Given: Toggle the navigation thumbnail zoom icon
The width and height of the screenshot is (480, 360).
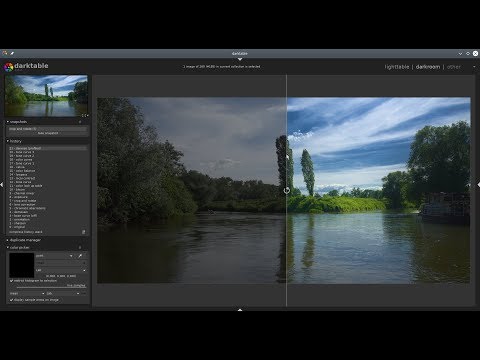Looking at the screenshot, I should coord(84,116).
